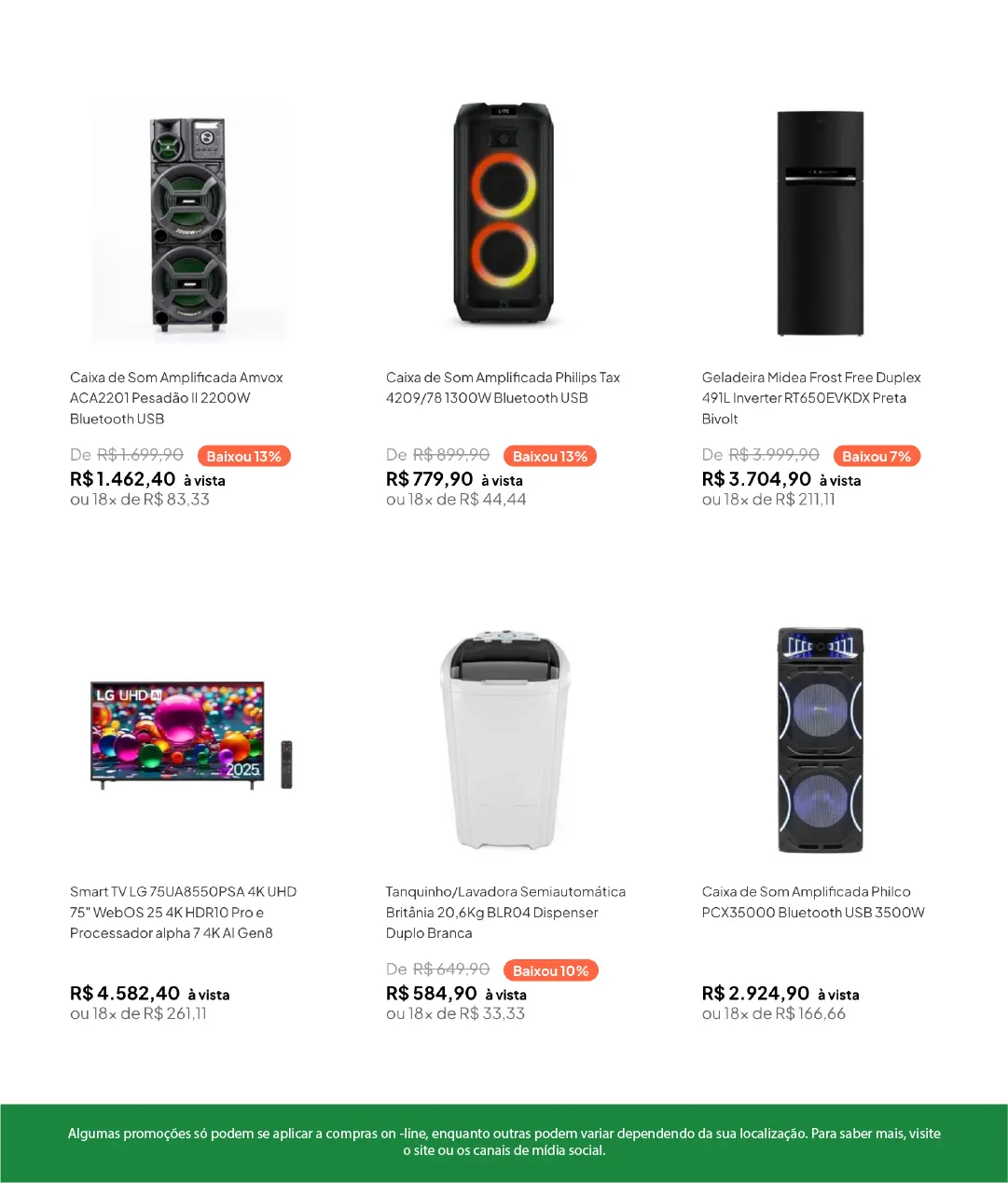1008x1183 pixels.
Task: Click Tanquinho/Lavadora Semiautomática Britânia title
Action: (x=505, y=913)
